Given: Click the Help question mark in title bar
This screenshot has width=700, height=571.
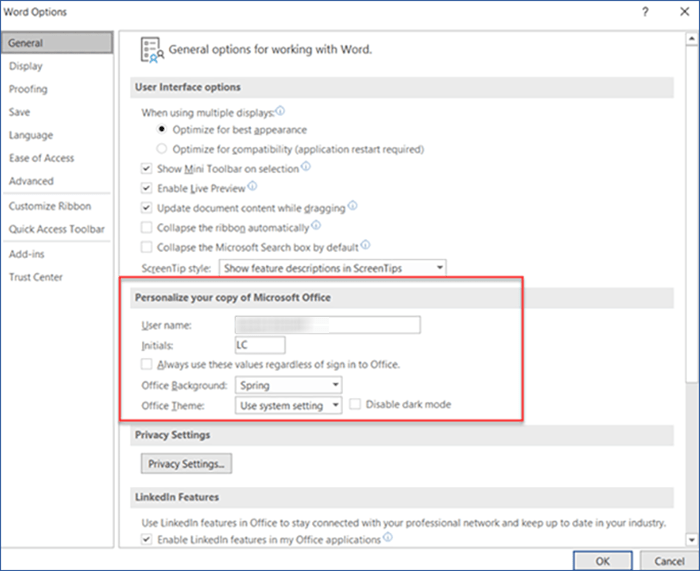Looking at the screenshot, I should 645,12.
